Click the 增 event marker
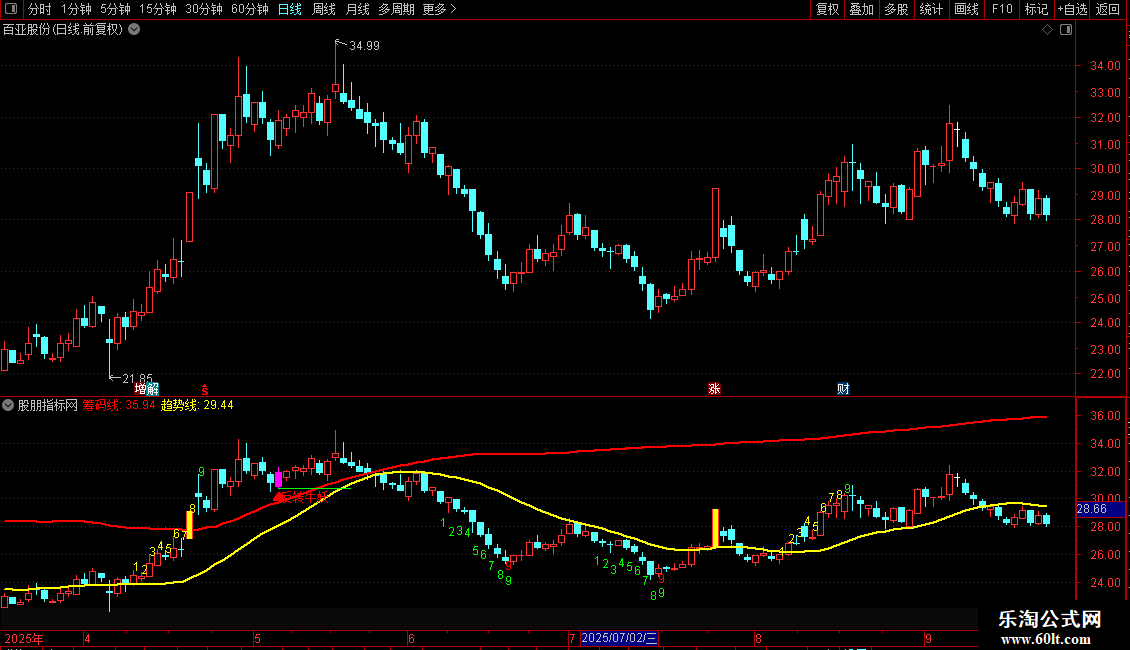Image resolution: width=1130 pixels, height=650 pixels. coord(141,389)
